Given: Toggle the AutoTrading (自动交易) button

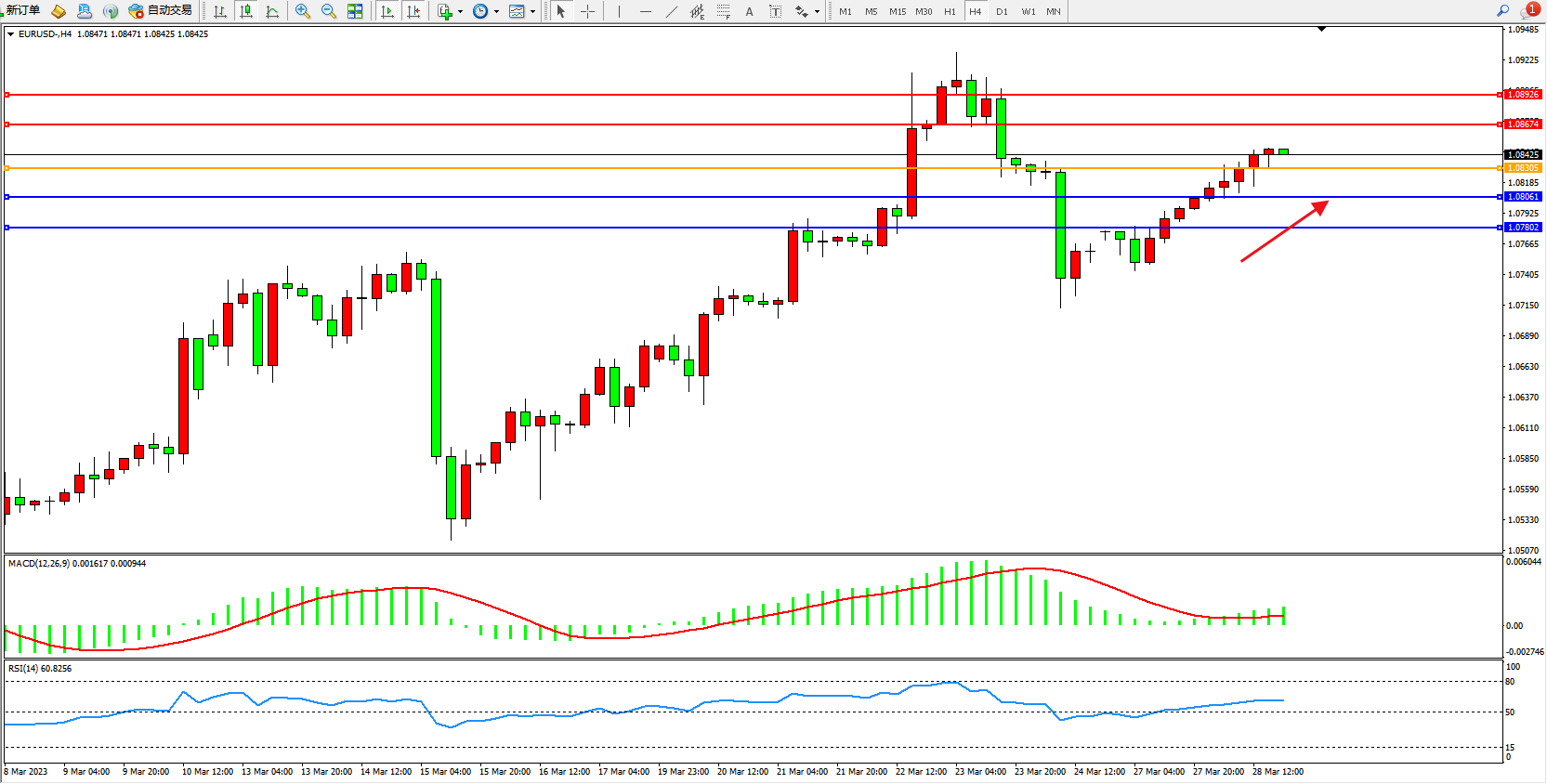Looking at the screenshot, I should (161, 11).
